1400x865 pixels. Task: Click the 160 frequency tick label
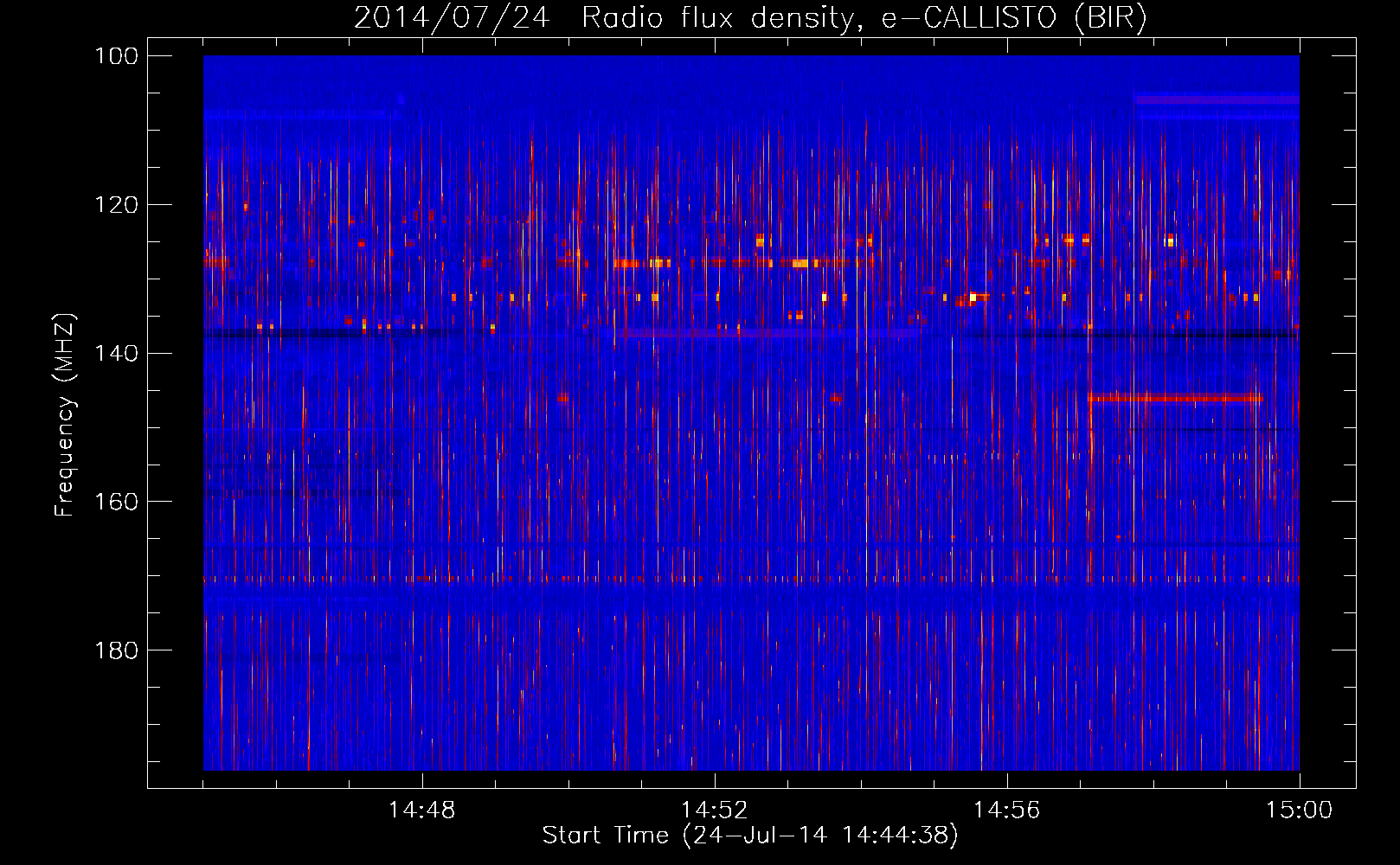(117, 502)
